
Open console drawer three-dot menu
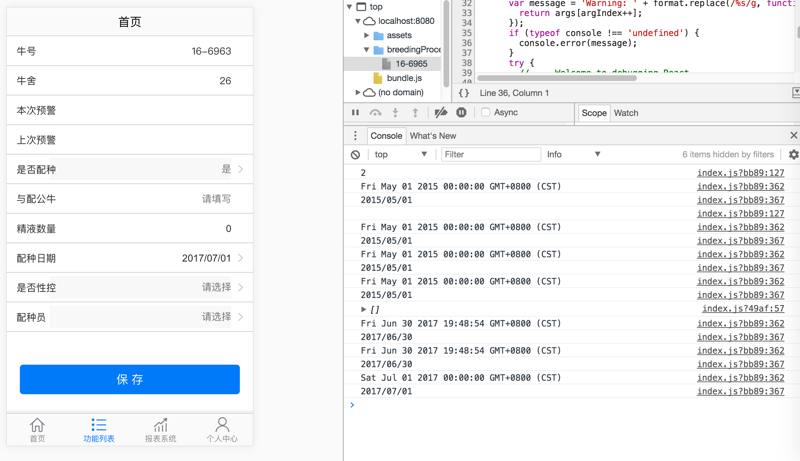coord(356,136)
